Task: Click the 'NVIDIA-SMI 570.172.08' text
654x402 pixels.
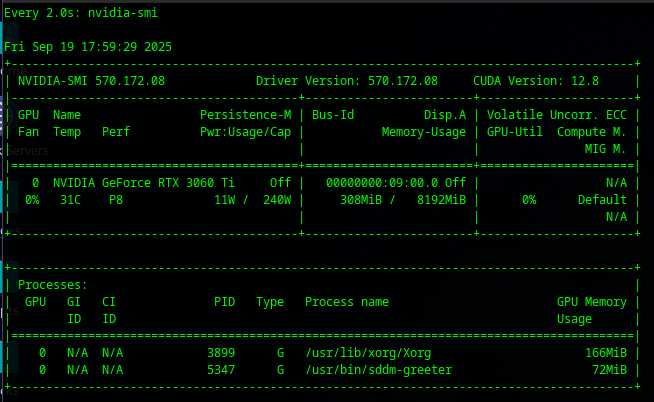Action: click(x=91, y=81)
